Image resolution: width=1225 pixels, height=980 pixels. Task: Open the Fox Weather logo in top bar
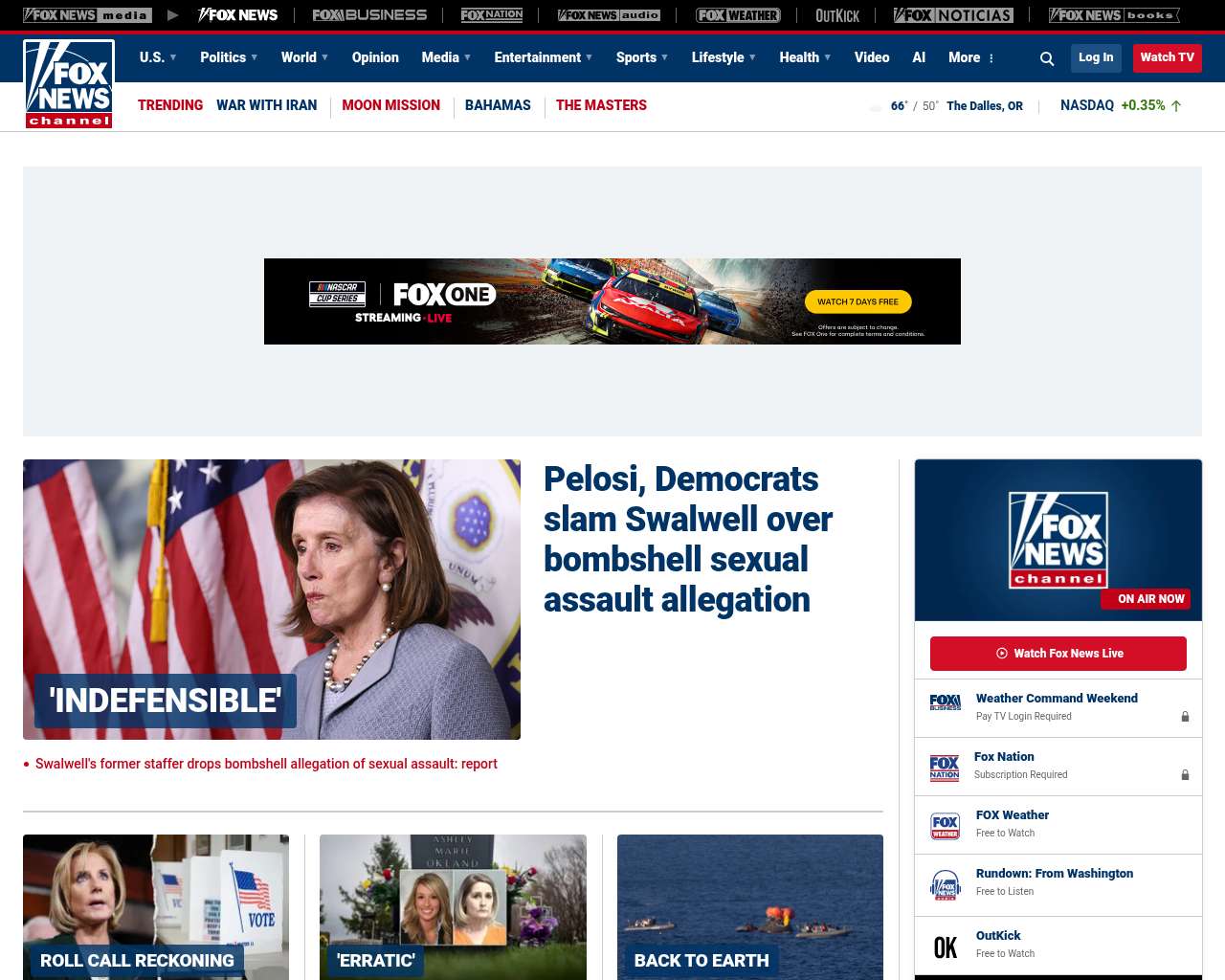[738, 15]
